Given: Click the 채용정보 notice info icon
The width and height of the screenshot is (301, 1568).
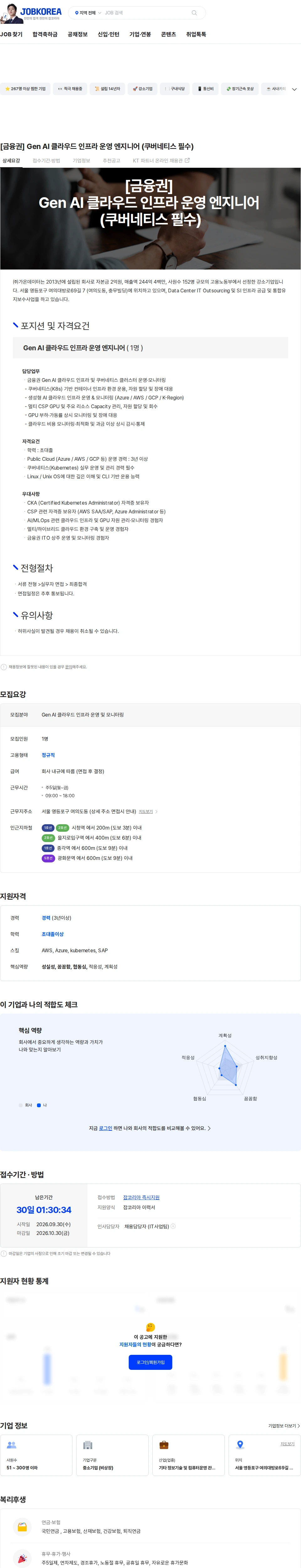Looking at the screenshot, I should coord(4,667).
